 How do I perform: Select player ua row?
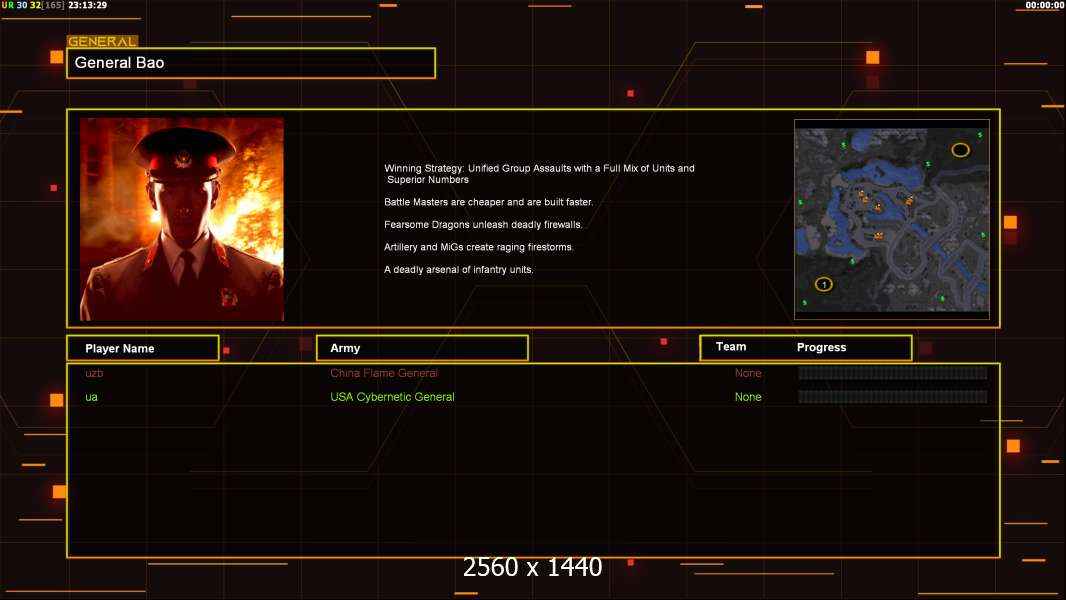533,397
